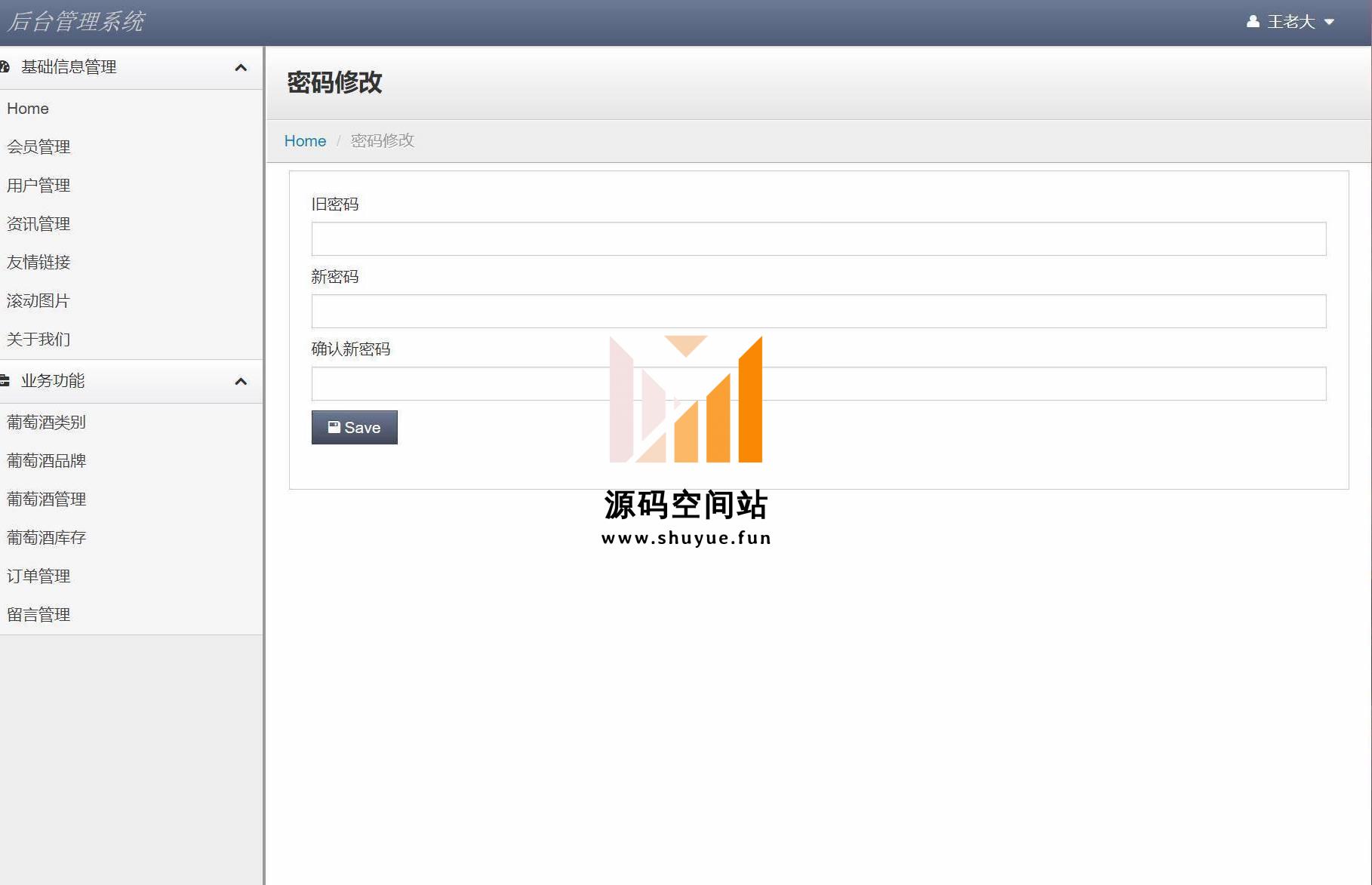Focus the 新密码 input field
The width and height of the screenshot is (1372, 885).
coord(819,311)
